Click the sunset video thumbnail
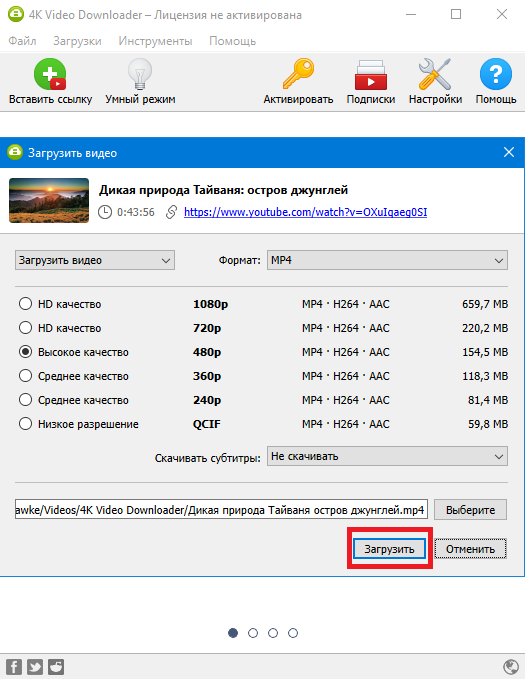525x679 pixels. [x=49, y=200]
